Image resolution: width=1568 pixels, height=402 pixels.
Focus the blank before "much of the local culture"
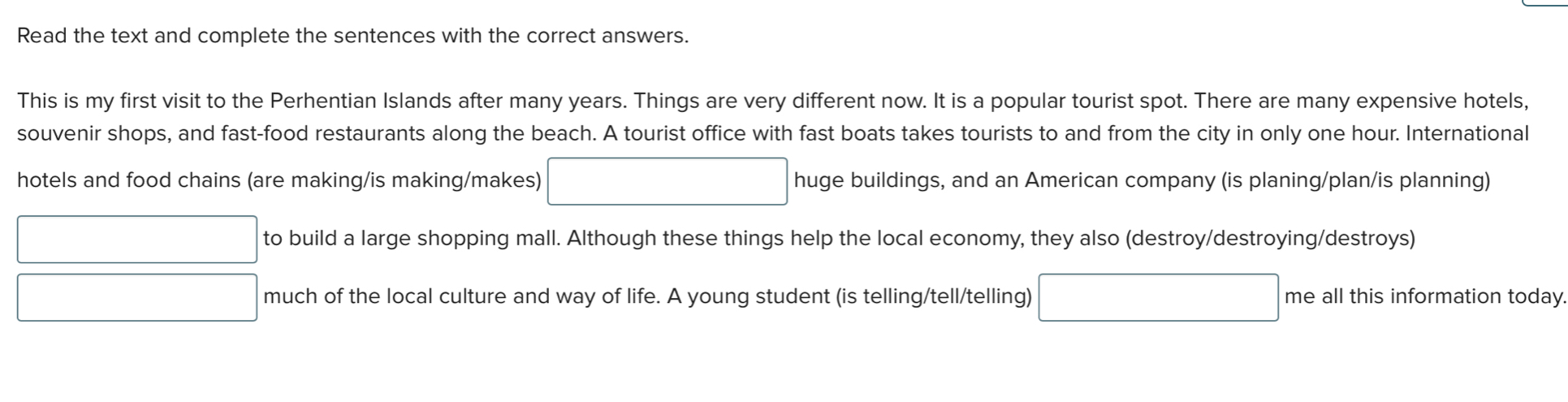coord(137,297)
